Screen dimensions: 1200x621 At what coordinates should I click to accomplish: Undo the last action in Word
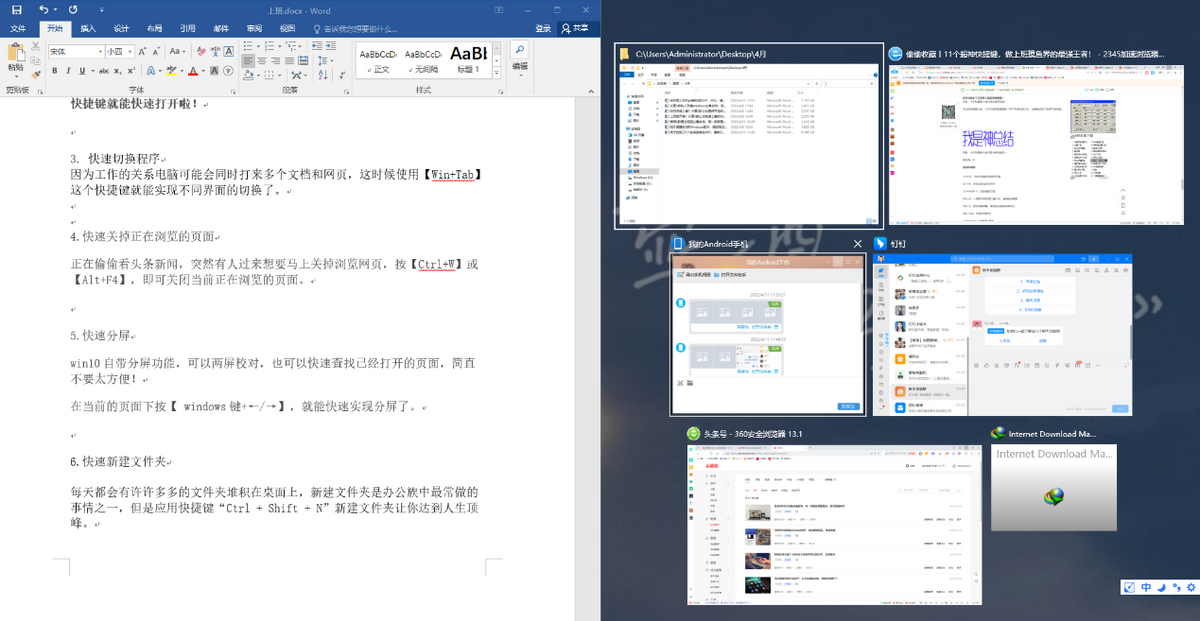point(44,10)
